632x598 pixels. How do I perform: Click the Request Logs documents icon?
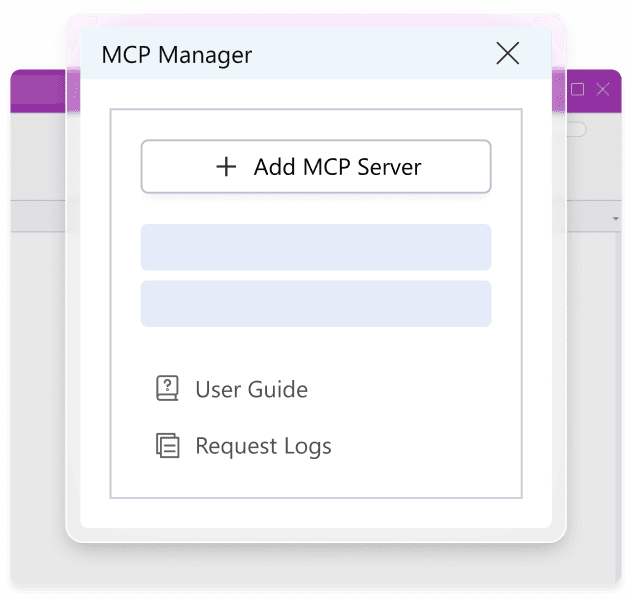click(167, 446)
